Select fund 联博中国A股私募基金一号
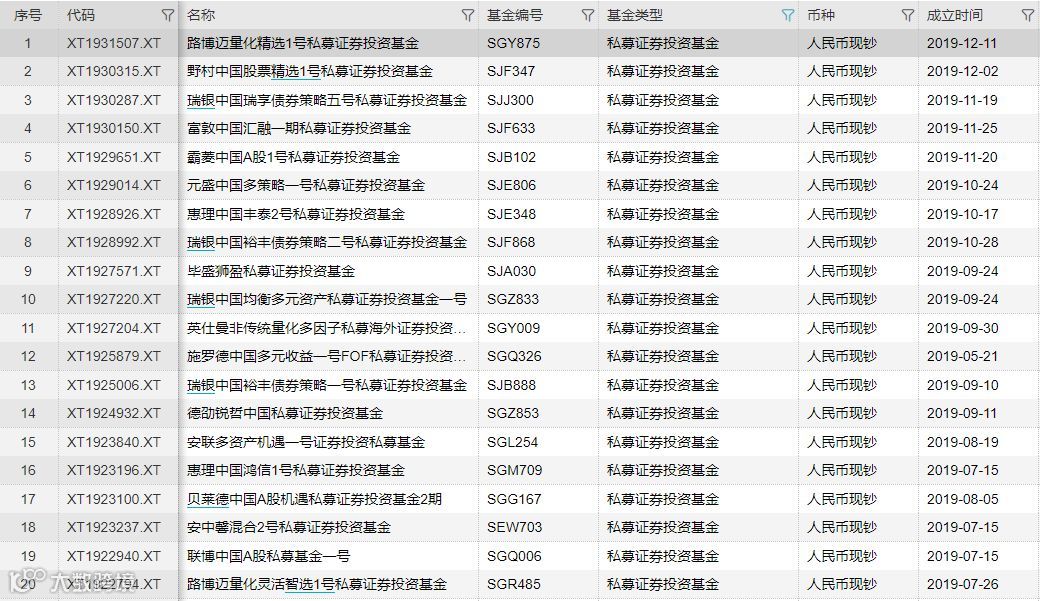Image resolution: width=1040 pixels, height=601 pixels. 269,557
